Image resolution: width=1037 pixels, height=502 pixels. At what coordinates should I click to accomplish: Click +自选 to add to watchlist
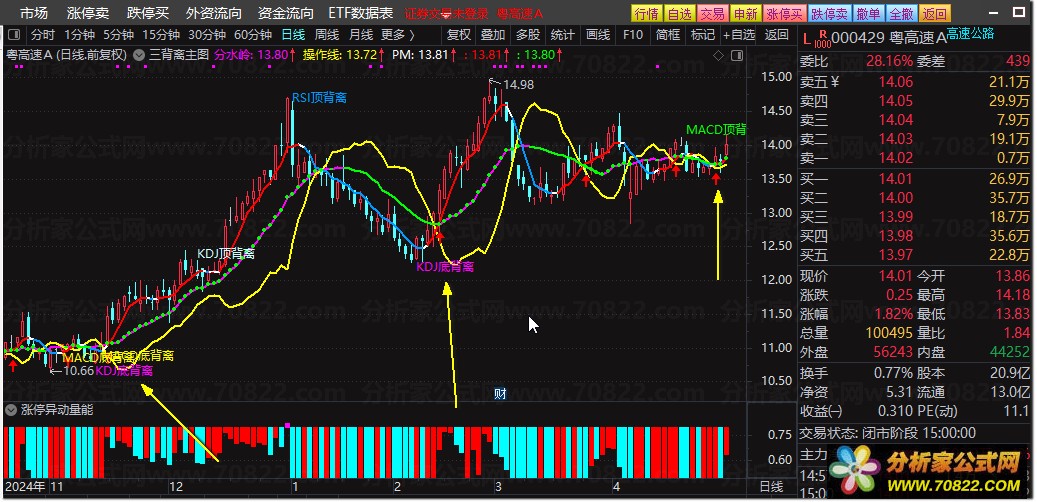coord(739,35)
